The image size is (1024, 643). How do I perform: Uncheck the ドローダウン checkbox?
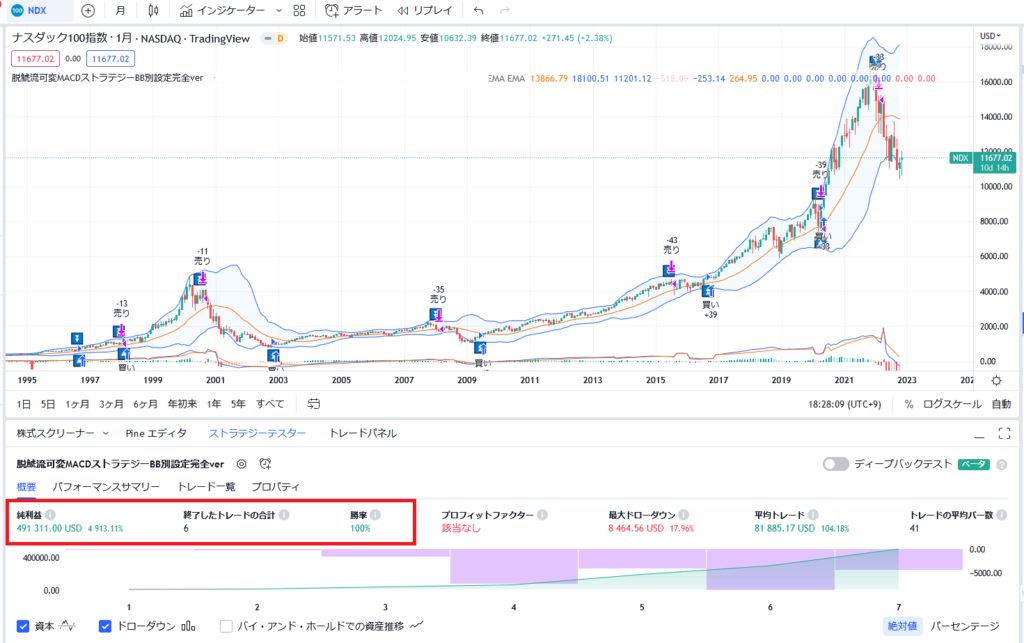(x=104, y=626)
